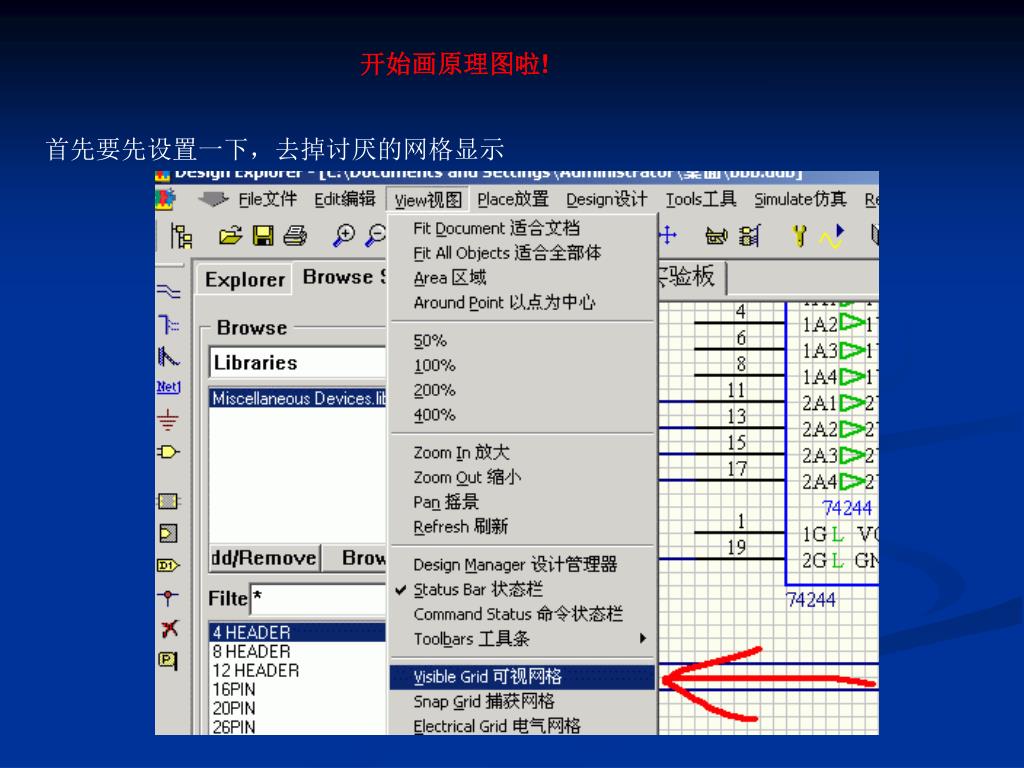
Task: Click the yellow wrench tools icon
Action: [x=799, y=236]
